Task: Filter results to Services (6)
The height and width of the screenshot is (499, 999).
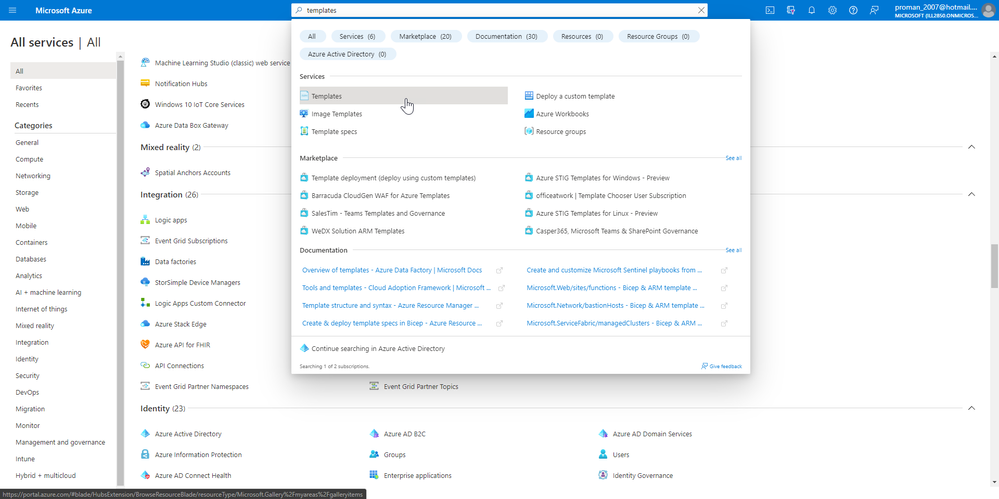Action: point(357,36)
